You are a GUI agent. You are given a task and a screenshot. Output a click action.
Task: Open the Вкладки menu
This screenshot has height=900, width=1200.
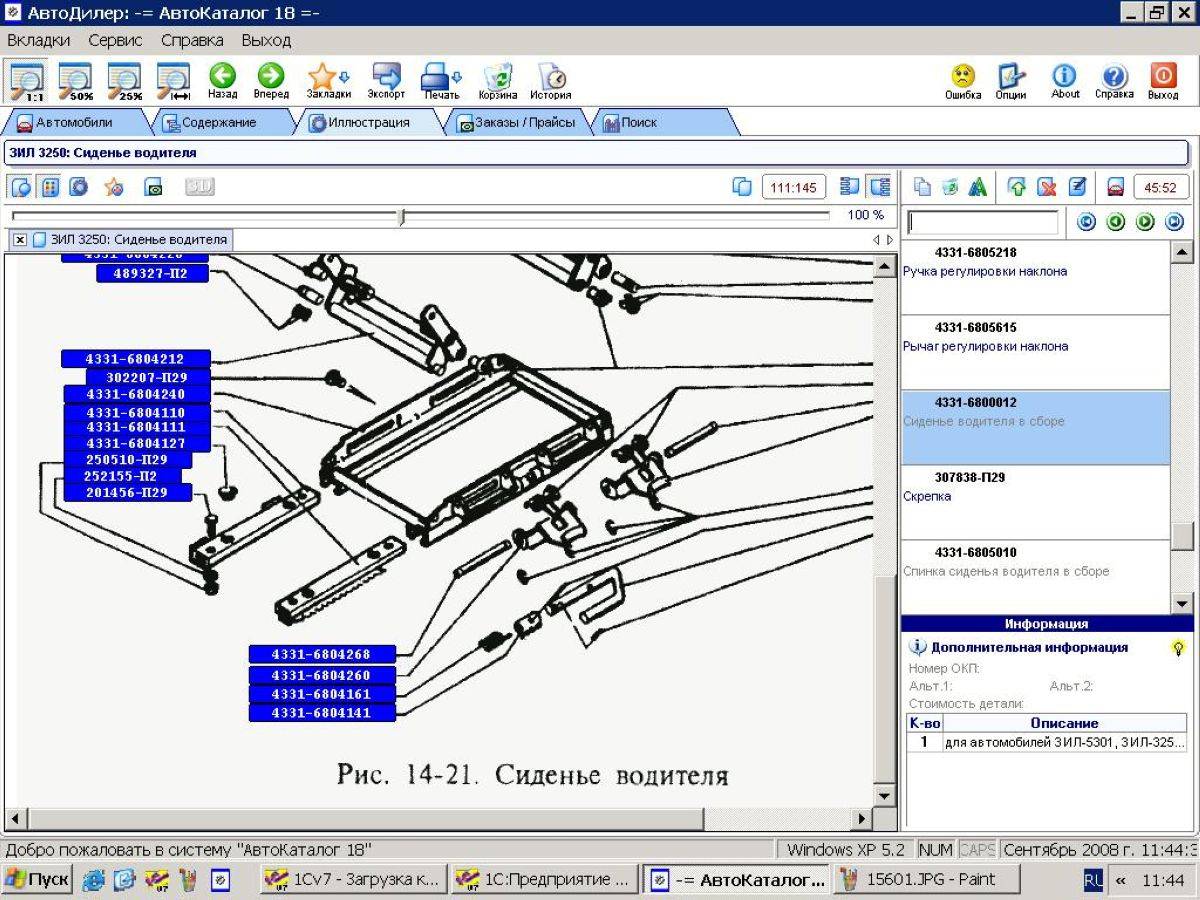click(39, 41)
